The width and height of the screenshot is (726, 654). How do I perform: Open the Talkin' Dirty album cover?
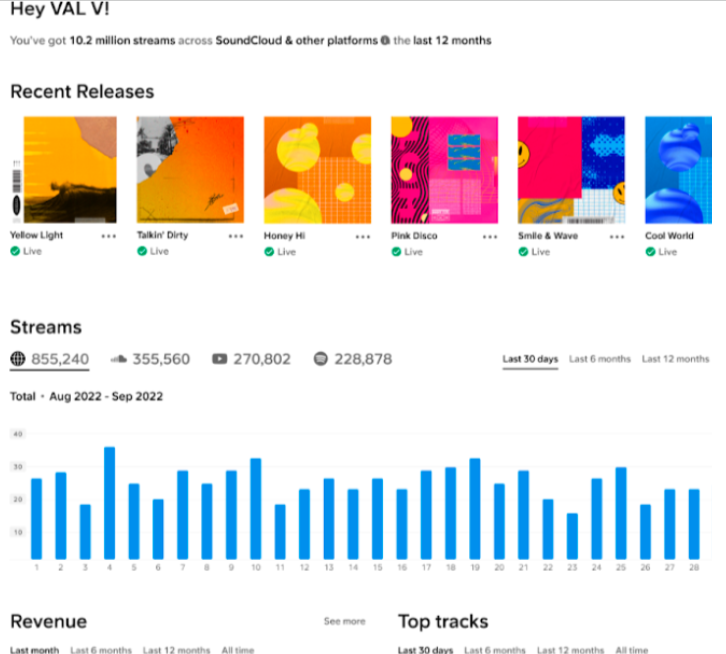190,170
